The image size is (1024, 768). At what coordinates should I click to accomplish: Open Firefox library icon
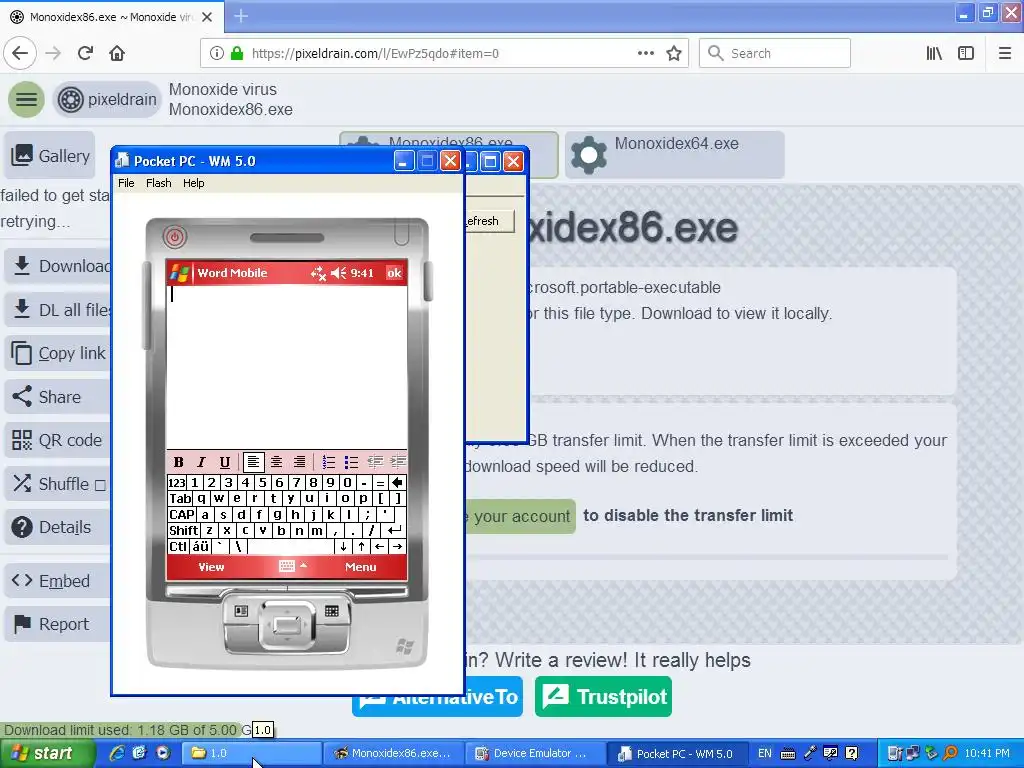point(934,53)
